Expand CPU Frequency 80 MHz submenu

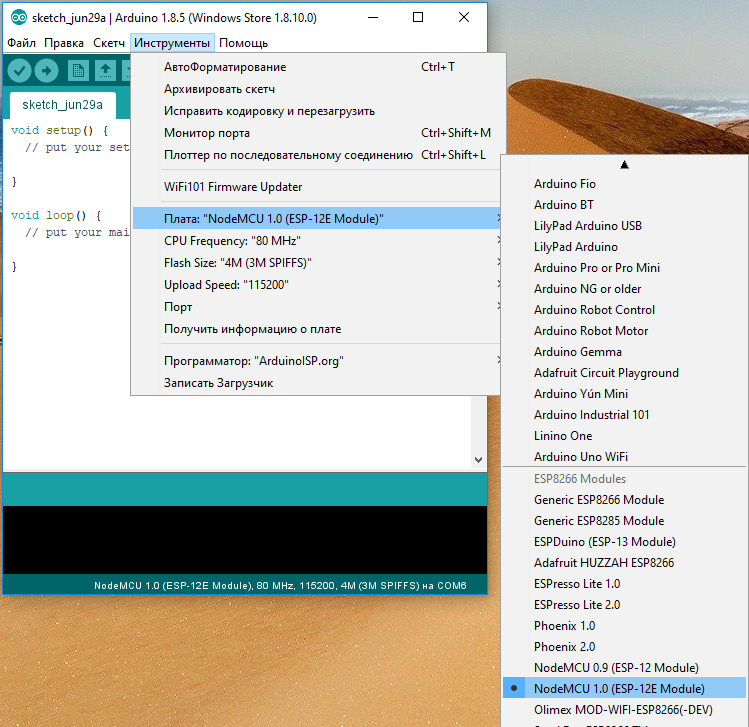click(x=316, y=240)
